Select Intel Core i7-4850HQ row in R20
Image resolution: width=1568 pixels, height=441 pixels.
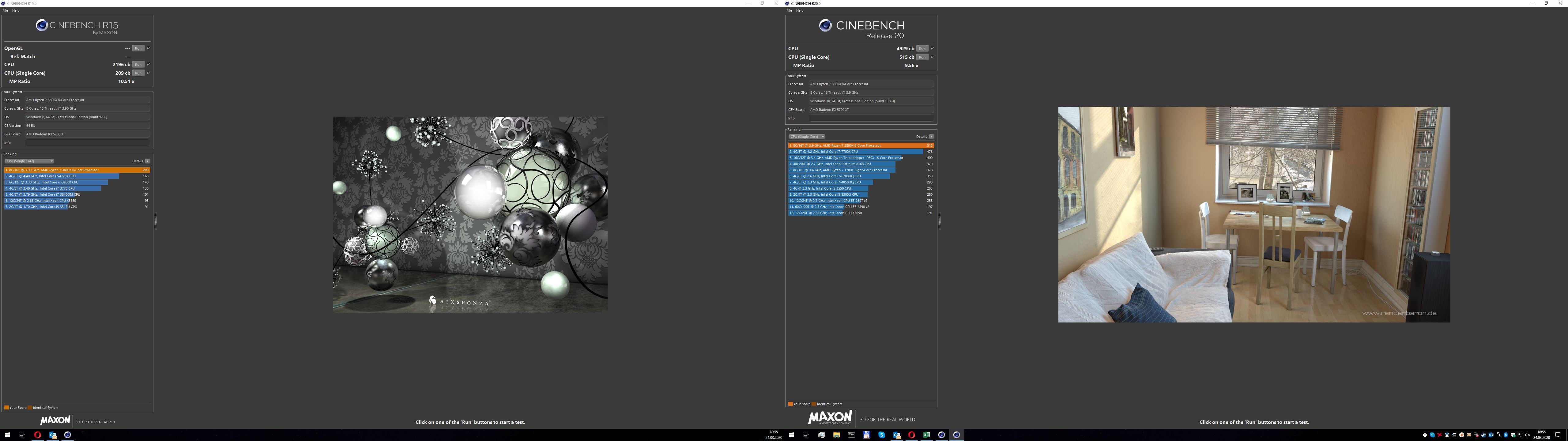(x=861, y=182)
